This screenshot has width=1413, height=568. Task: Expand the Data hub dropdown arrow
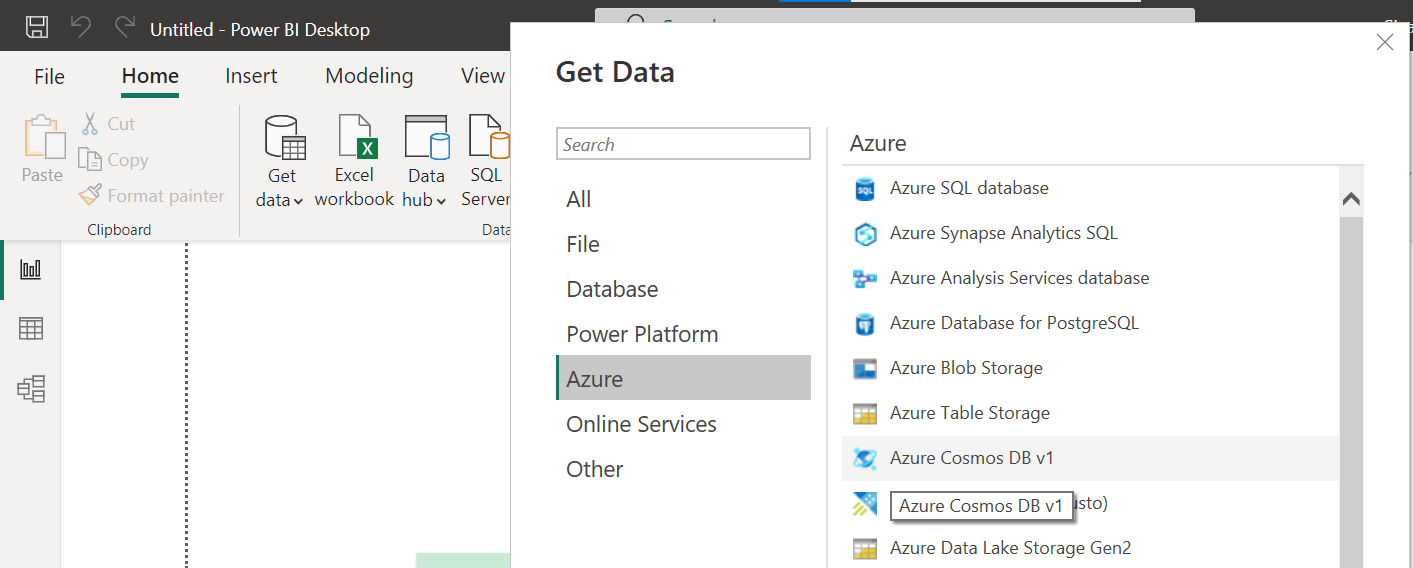pos(441,201)
